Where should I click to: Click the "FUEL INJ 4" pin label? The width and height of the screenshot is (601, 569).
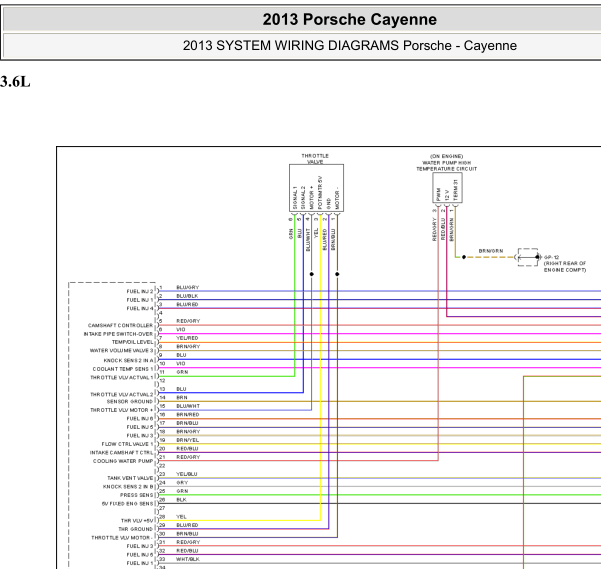point(140,308)
